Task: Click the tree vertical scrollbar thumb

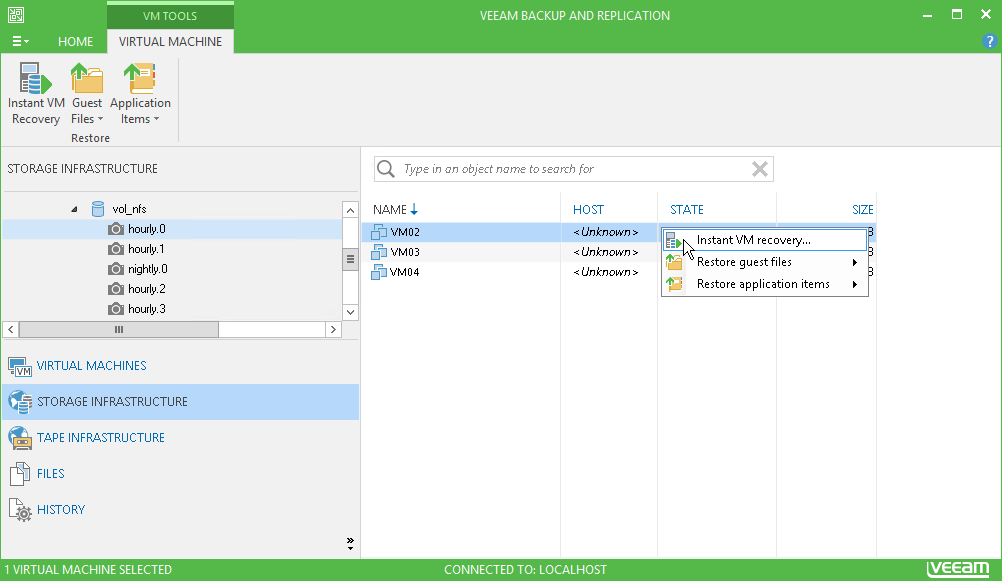Action: (350, 260)
